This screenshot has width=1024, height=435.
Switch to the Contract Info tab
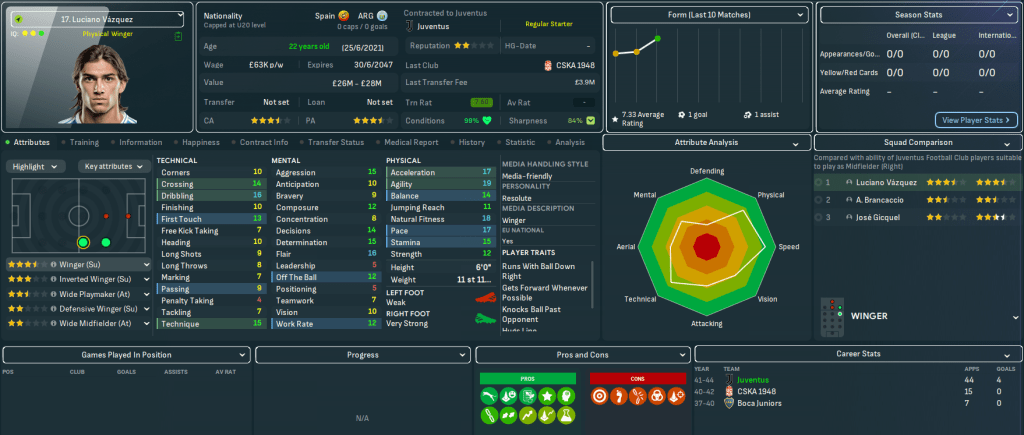[266, 142]
